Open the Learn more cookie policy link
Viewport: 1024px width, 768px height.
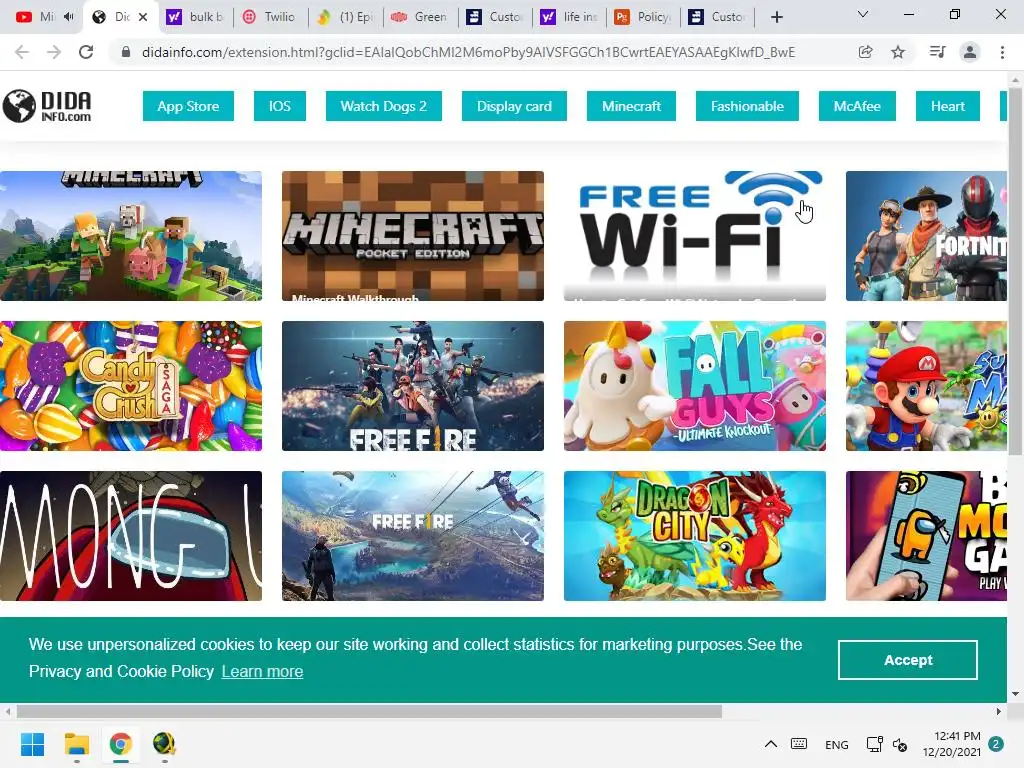click(x=262, y=671)
